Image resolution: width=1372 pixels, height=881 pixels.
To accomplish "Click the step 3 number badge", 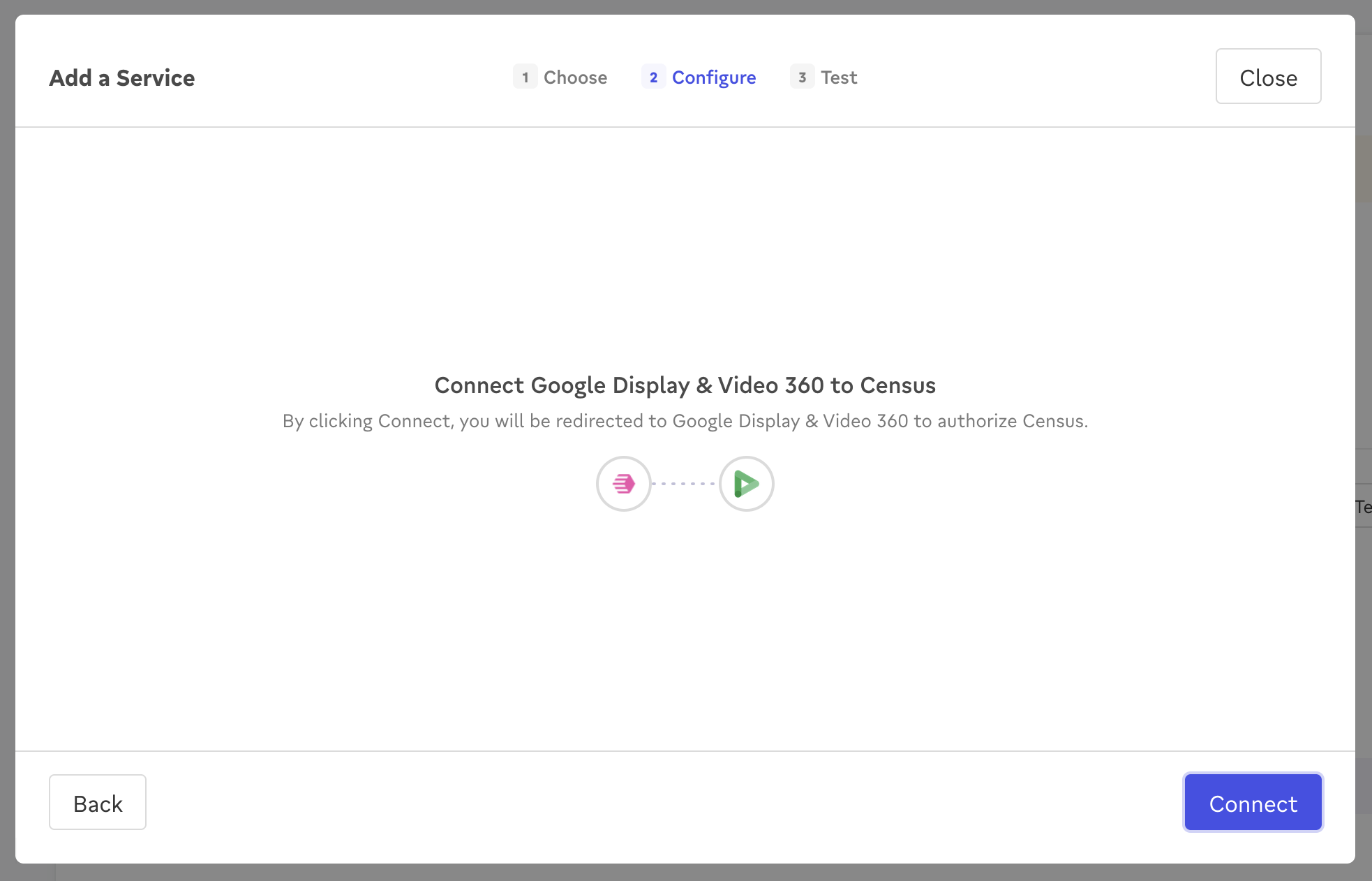I will tap(802, 77).
